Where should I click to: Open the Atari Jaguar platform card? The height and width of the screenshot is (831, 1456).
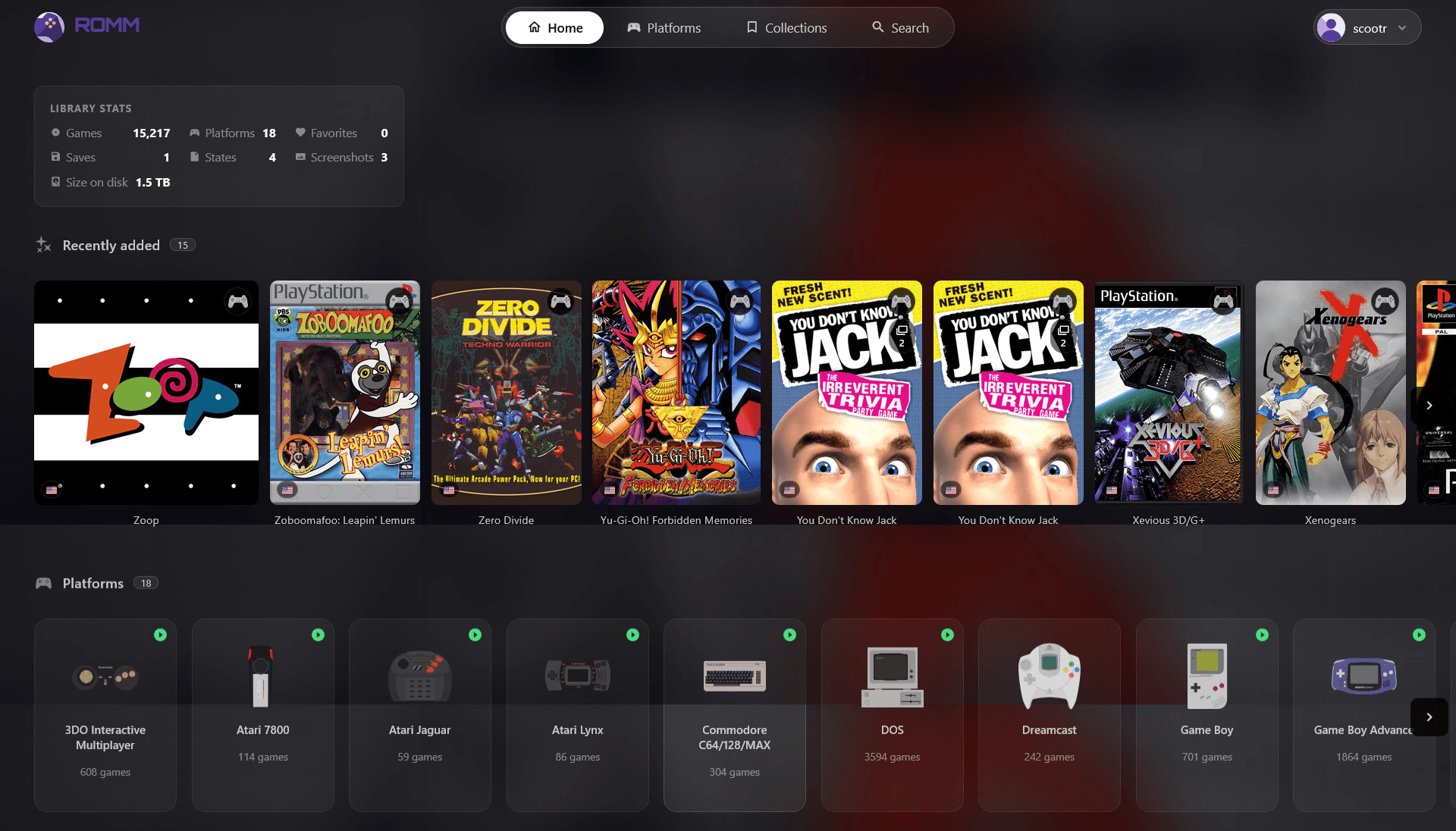[x=420, y=715]
